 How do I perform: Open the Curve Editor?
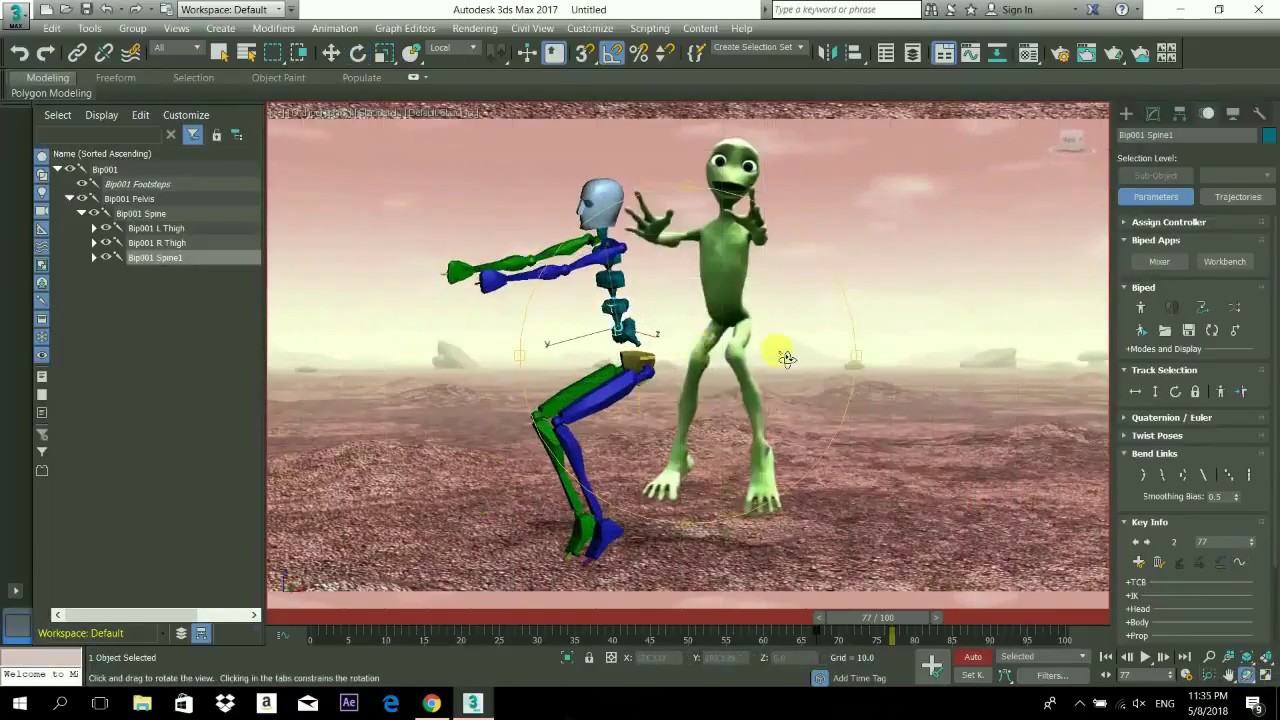[970, 53]
